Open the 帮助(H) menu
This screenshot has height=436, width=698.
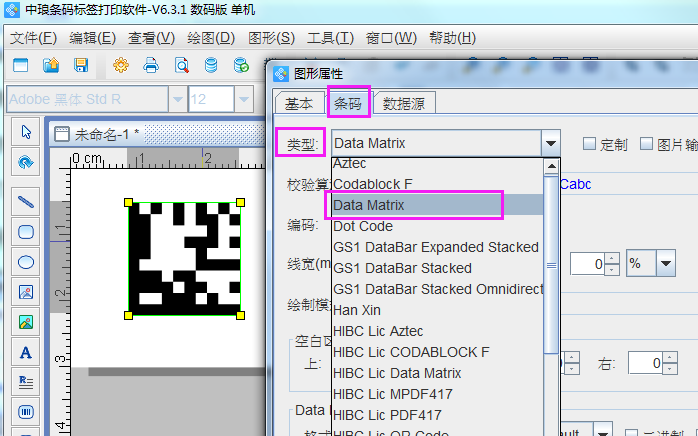[452, 38]
